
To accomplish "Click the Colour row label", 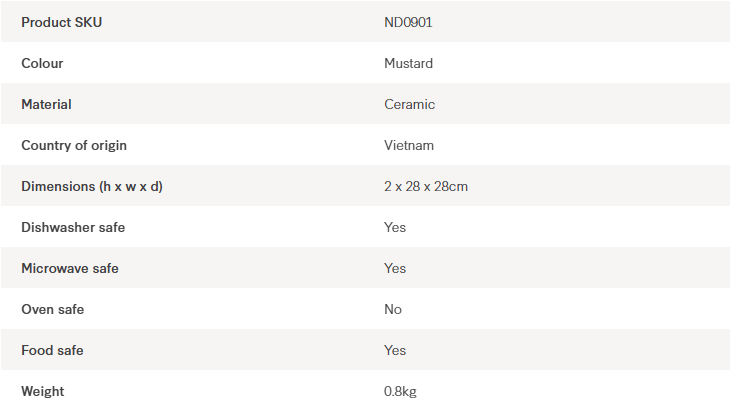I will (42, 63).
